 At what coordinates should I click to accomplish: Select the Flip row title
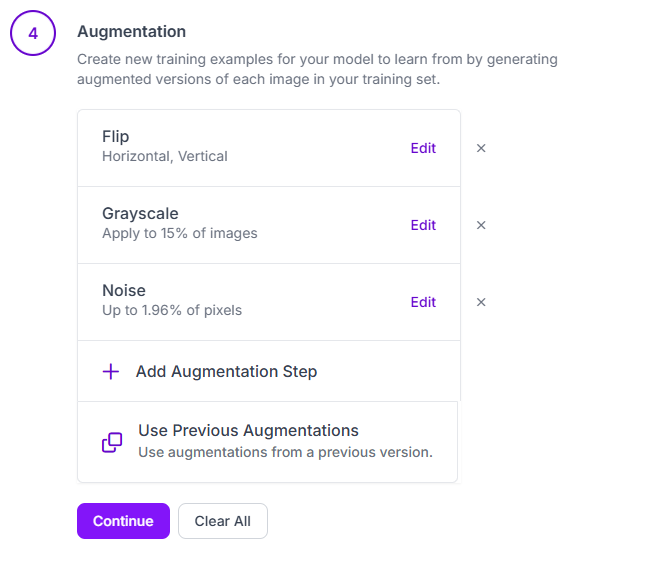tap(115, 137)
